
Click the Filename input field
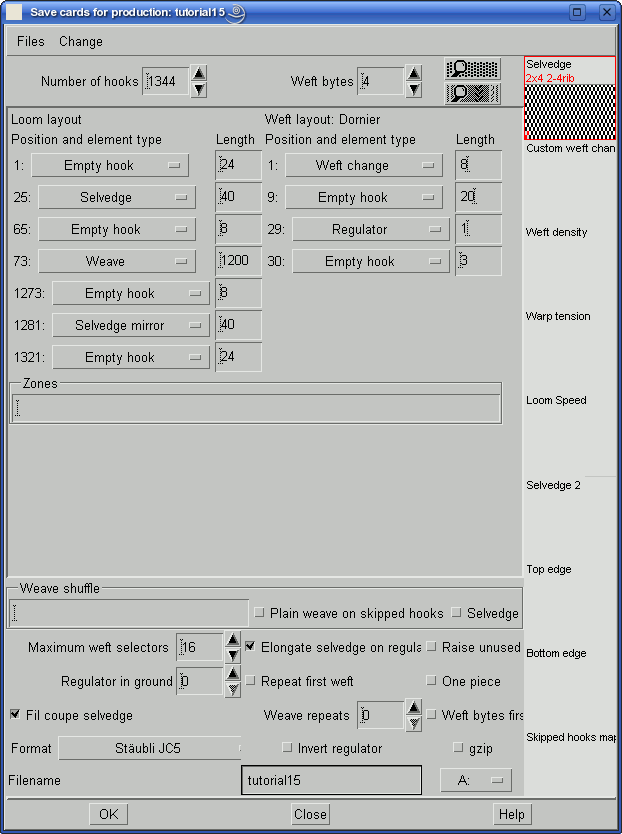tap(331, 780)
